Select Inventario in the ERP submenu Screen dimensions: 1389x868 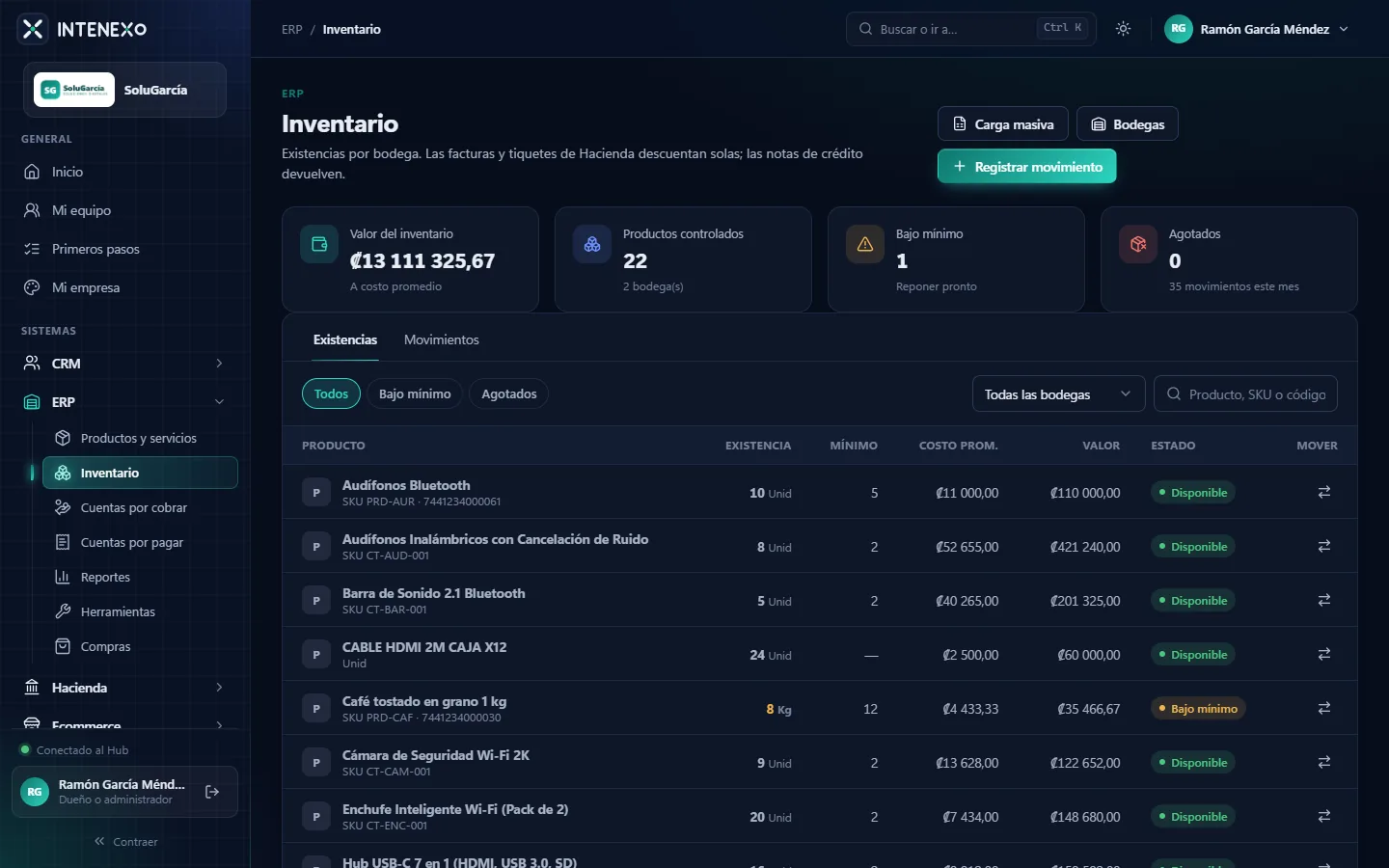(140, 473)
